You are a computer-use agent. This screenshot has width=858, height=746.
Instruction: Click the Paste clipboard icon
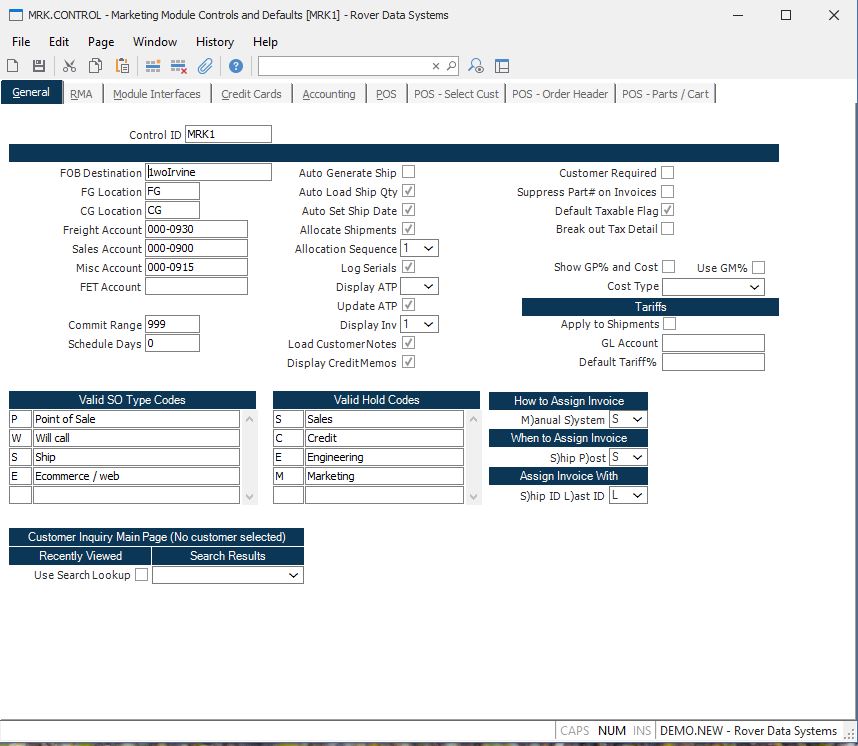point(122,66)
